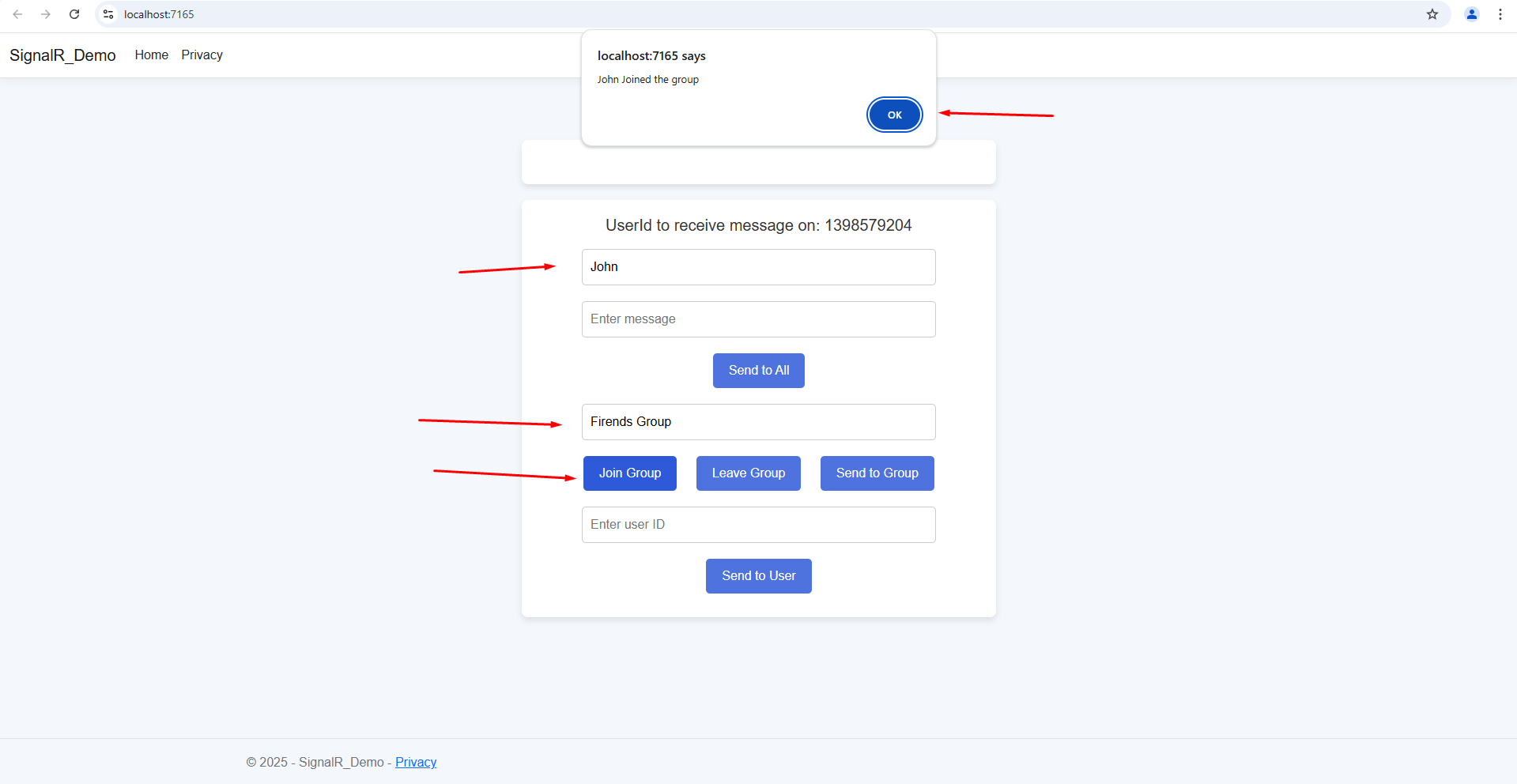The height and width of the screenshot is (784, 1517).
Task: Dismiss the dialog with the OK button
Action: coord(894,115)
